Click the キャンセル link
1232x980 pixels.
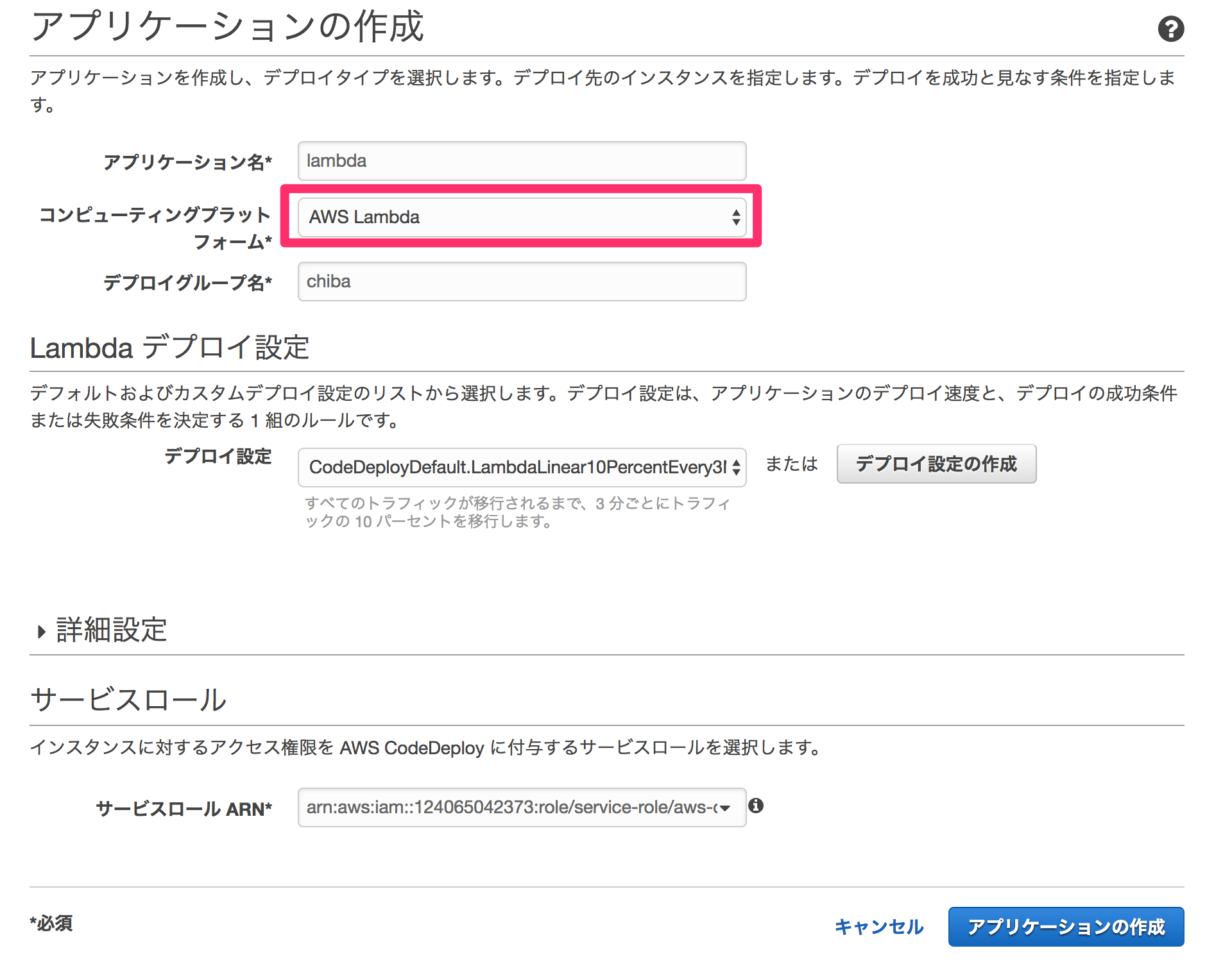tap(878, 926)
